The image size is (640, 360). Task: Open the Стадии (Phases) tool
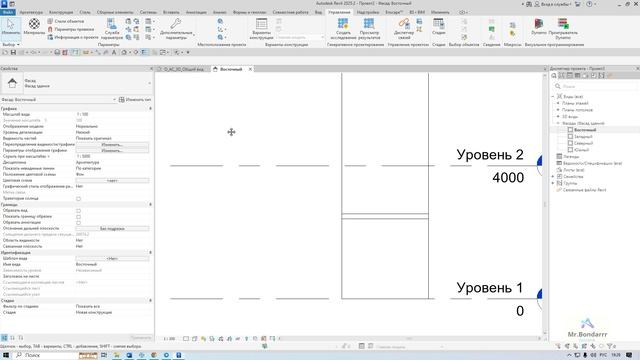439,27
